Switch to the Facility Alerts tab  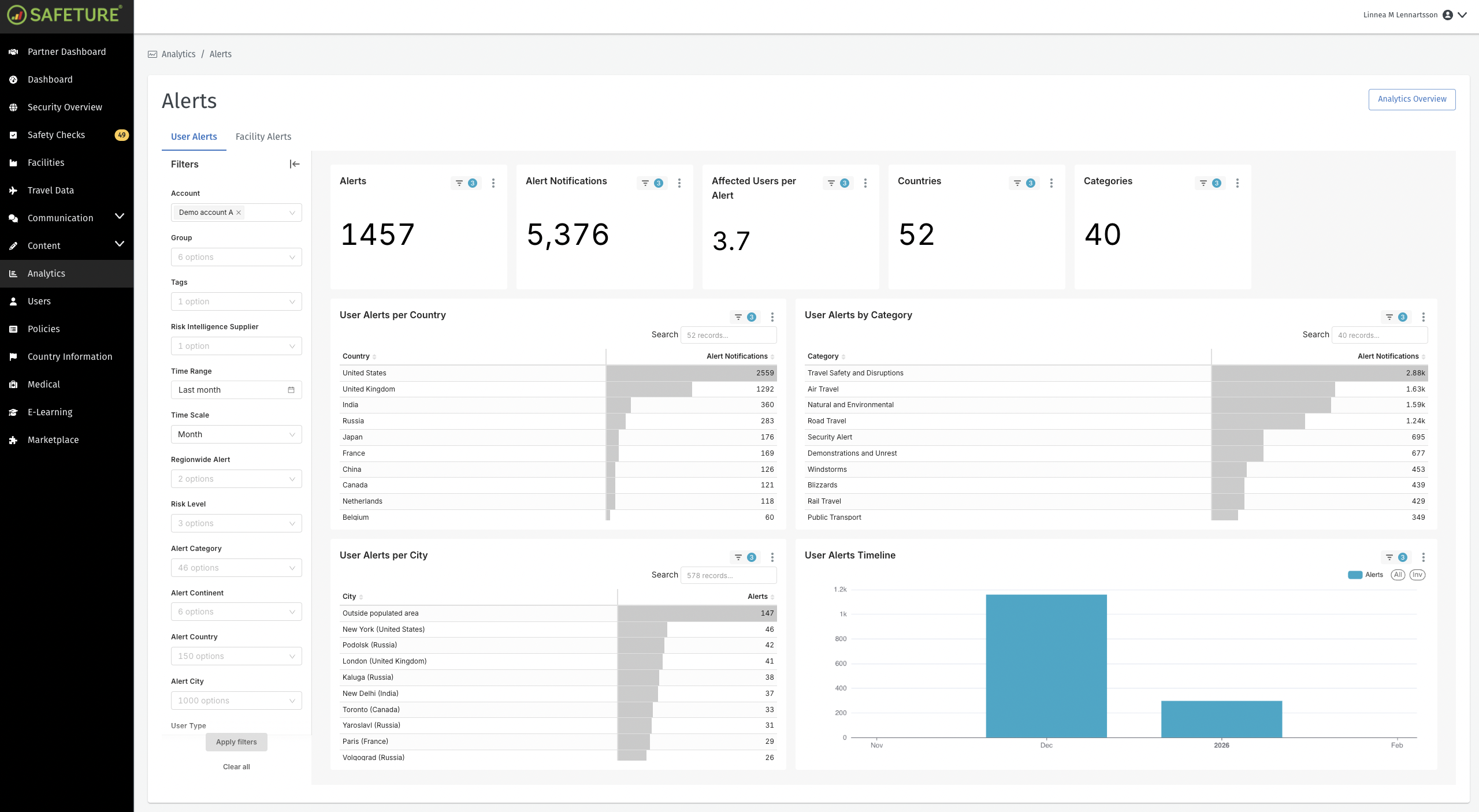(x=263, y=136)
